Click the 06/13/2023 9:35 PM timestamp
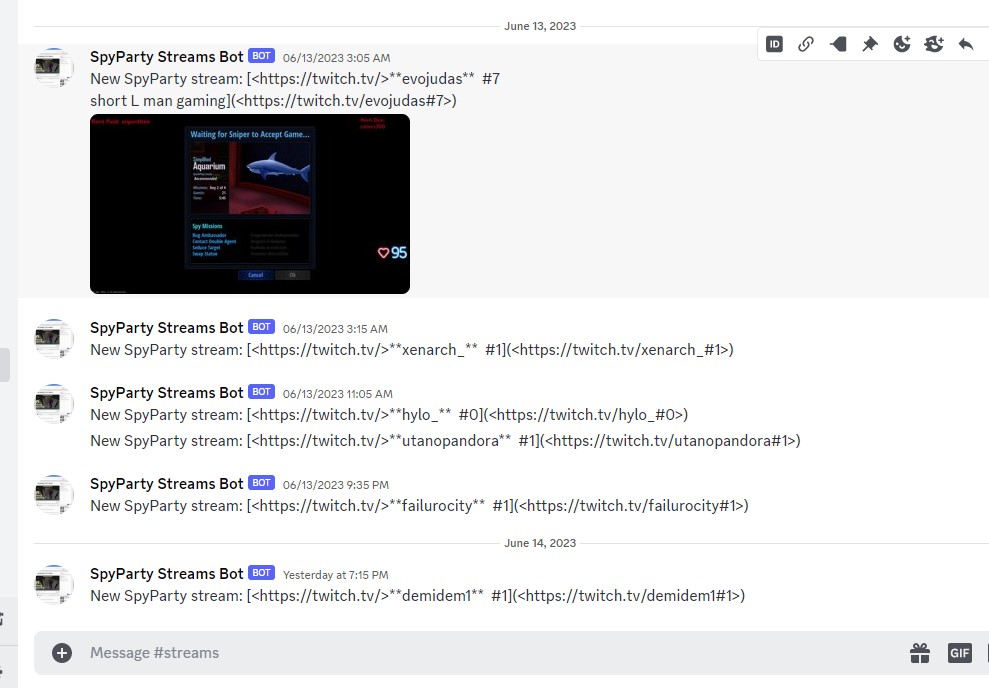The image size is (989, 688). [x=336, y=485]
